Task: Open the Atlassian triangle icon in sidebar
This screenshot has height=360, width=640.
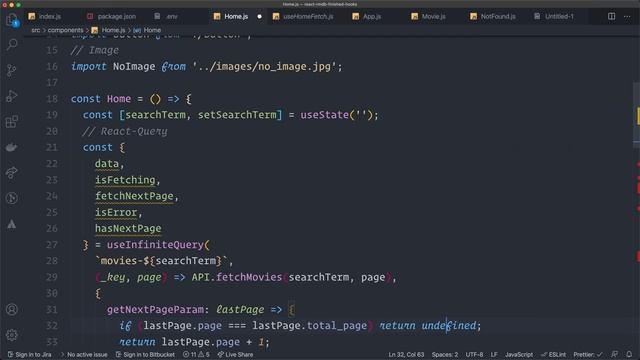Action: 12,224
